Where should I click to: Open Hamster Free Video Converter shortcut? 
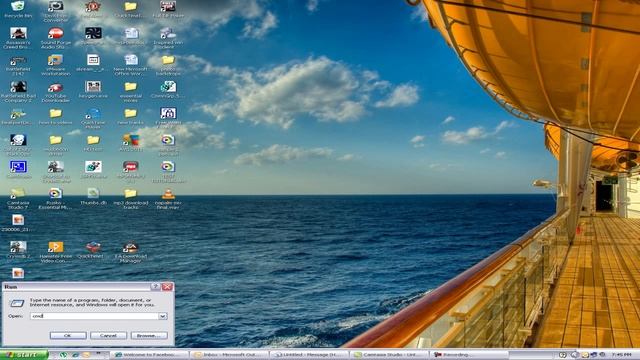click(56, 252)
